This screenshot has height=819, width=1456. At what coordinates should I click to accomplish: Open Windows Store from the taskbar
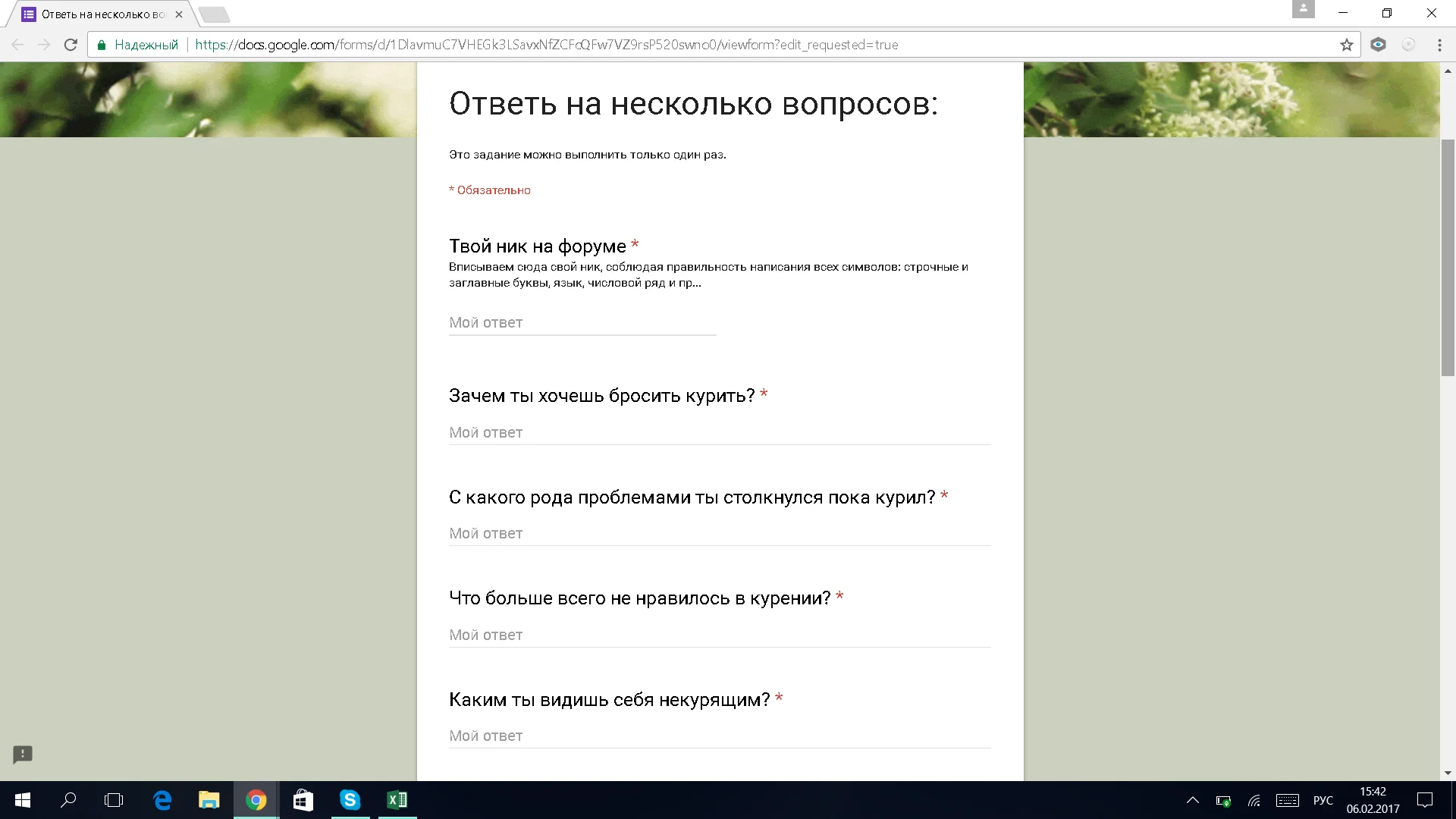click(303, 800)
